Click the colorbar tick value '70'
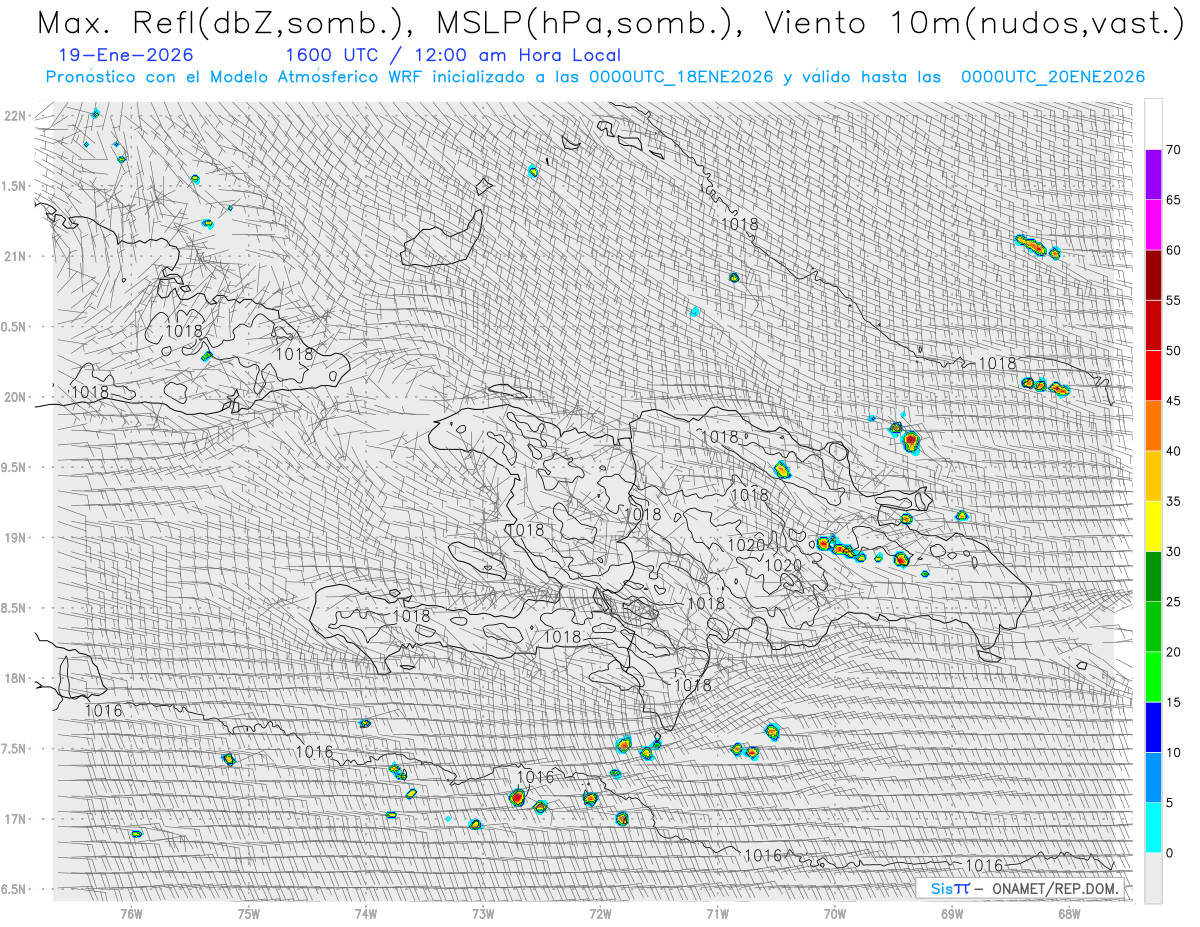The width and height of the screenshot is (1200, 927). (x=1173, y=150)
